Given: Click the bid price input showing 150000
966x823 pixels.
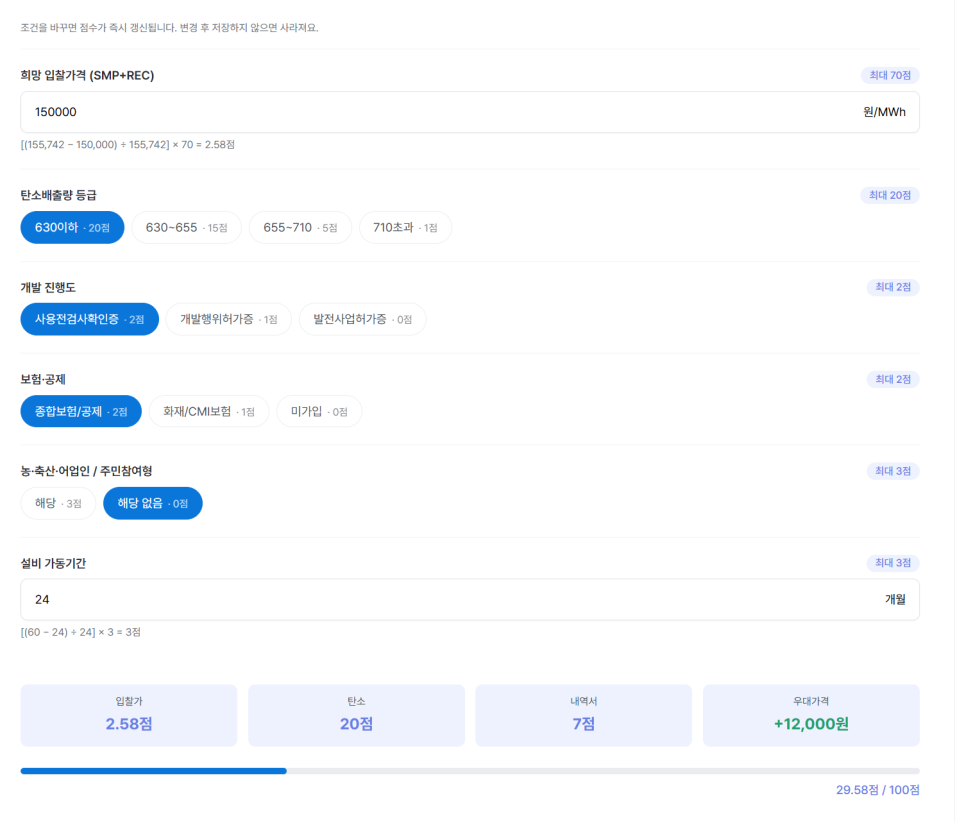Looking at the screenshot, I should pyautogui.click(x=470, y=112).
